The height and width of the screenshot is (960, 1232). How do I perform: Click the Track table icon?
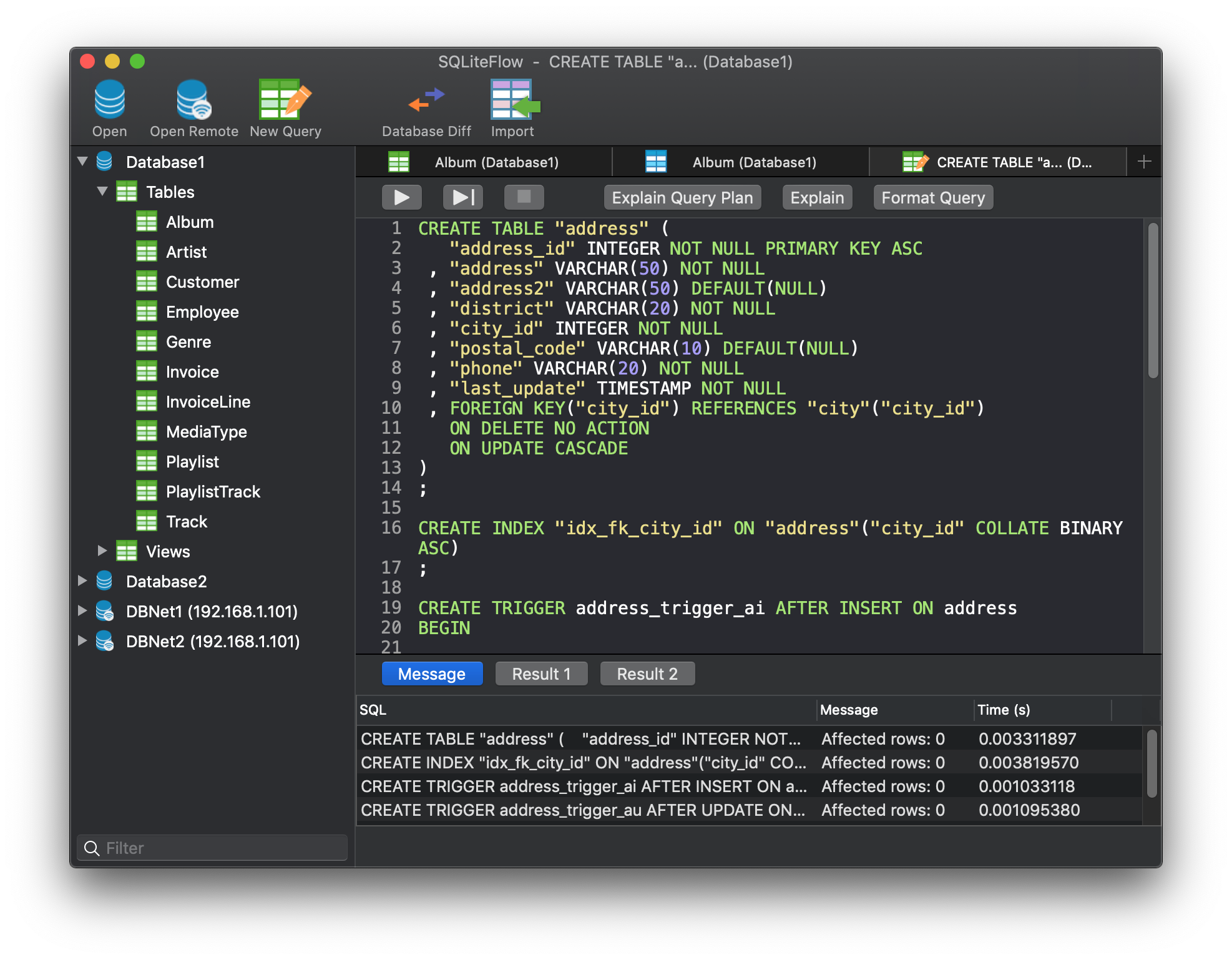pyautogui.click(x=147, y=522)
